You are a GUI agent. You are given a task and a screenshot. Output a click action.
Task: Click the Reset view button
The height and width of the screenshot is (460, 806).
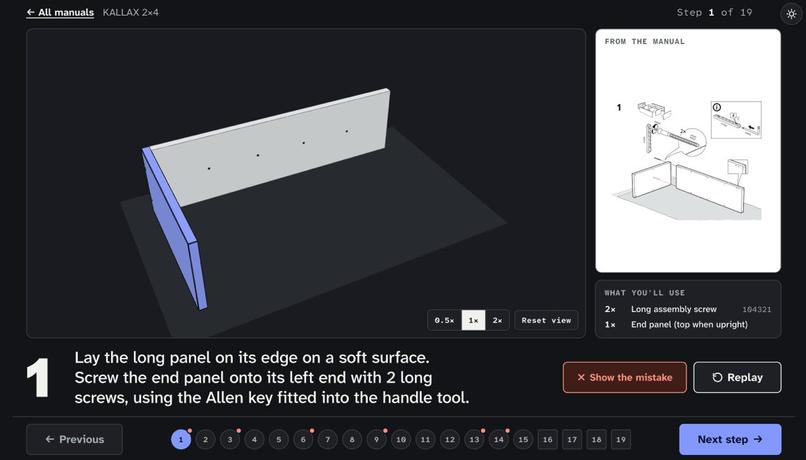pos(546,320)
